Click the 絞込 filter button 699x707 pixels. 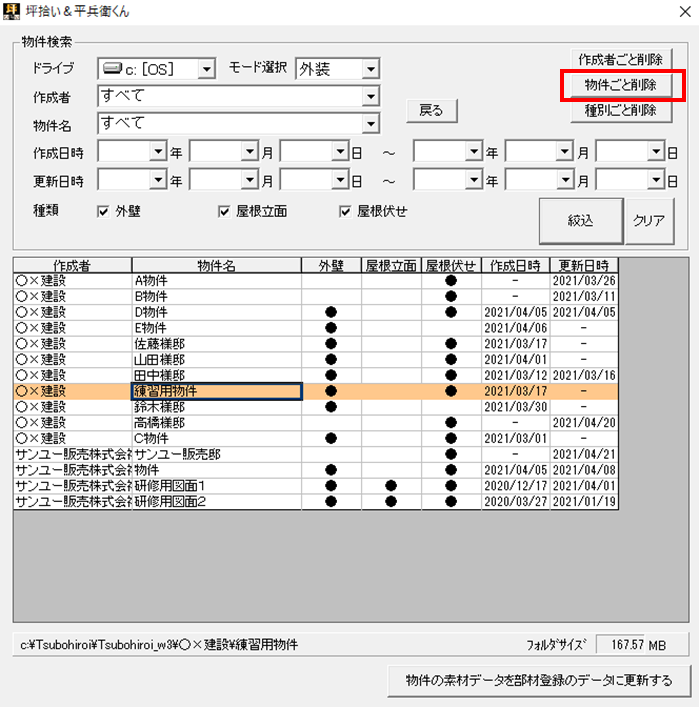[580, 221]
